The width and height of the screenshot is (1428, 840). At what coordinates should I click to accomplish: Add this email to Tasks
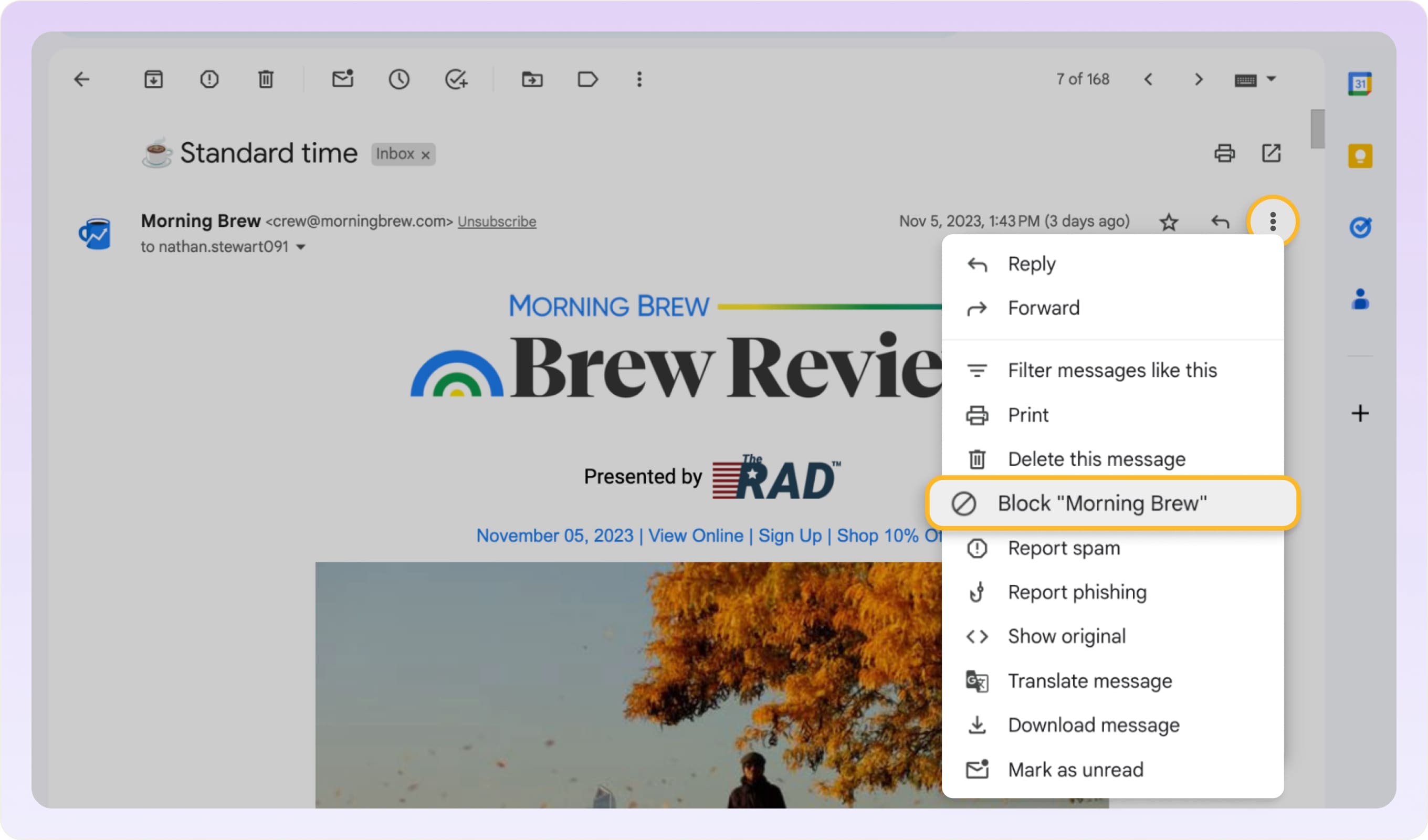pos(456,79)
